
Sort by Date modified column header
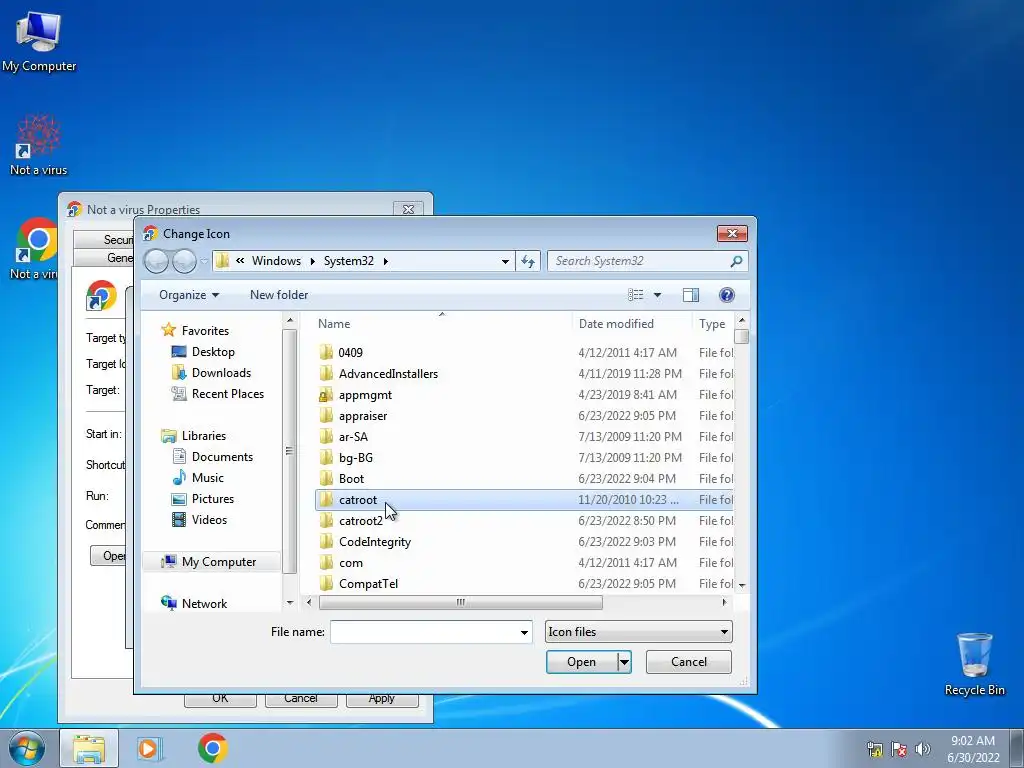[632, 324]
